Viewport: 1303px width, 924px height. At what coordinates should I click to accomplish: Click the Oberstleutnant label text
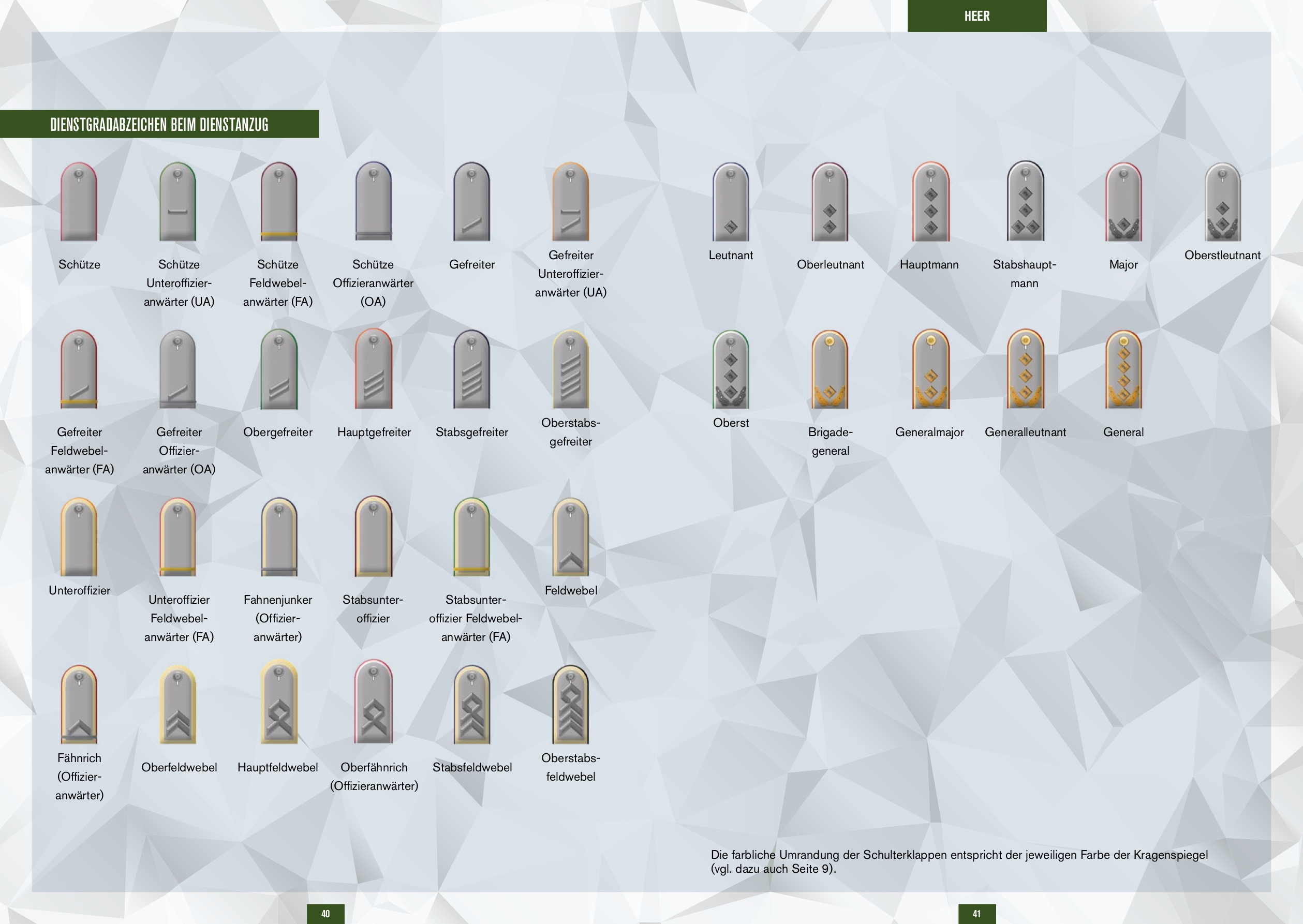(x=1222, y=256)
